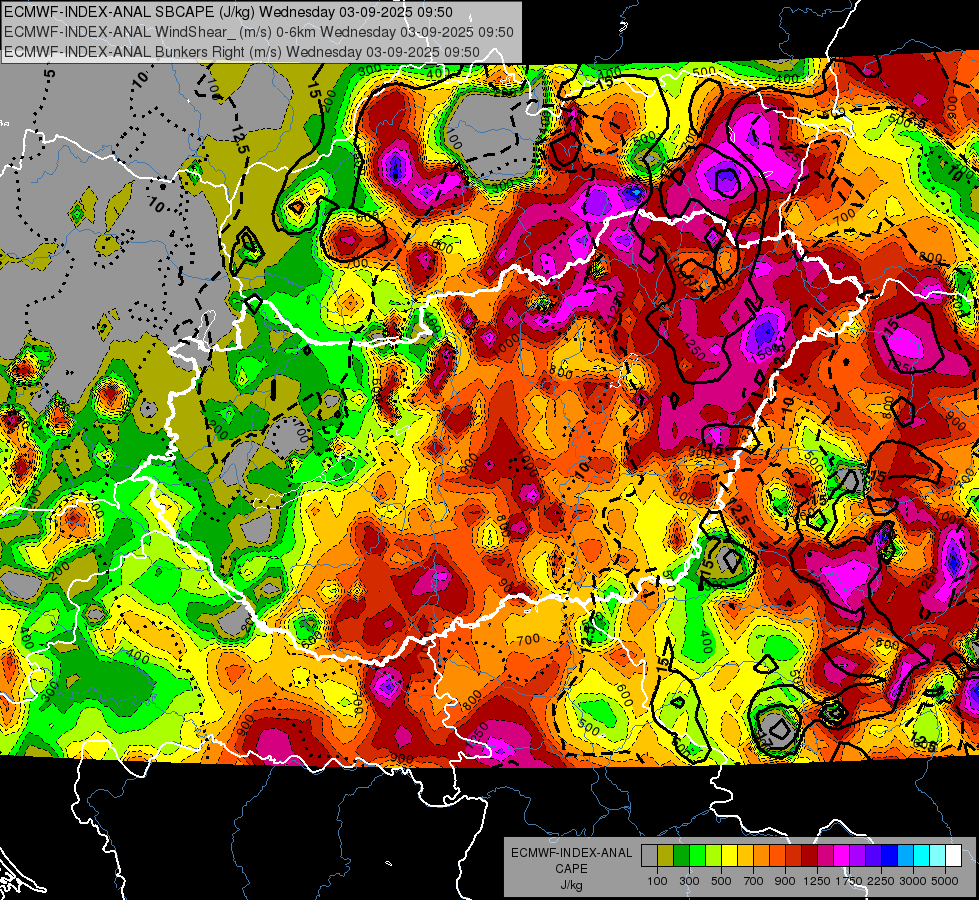Choose the amber legend swatch before 700
Image resolution: width=979 pixels, height=900 pixels.
click(x=745, y=856)
